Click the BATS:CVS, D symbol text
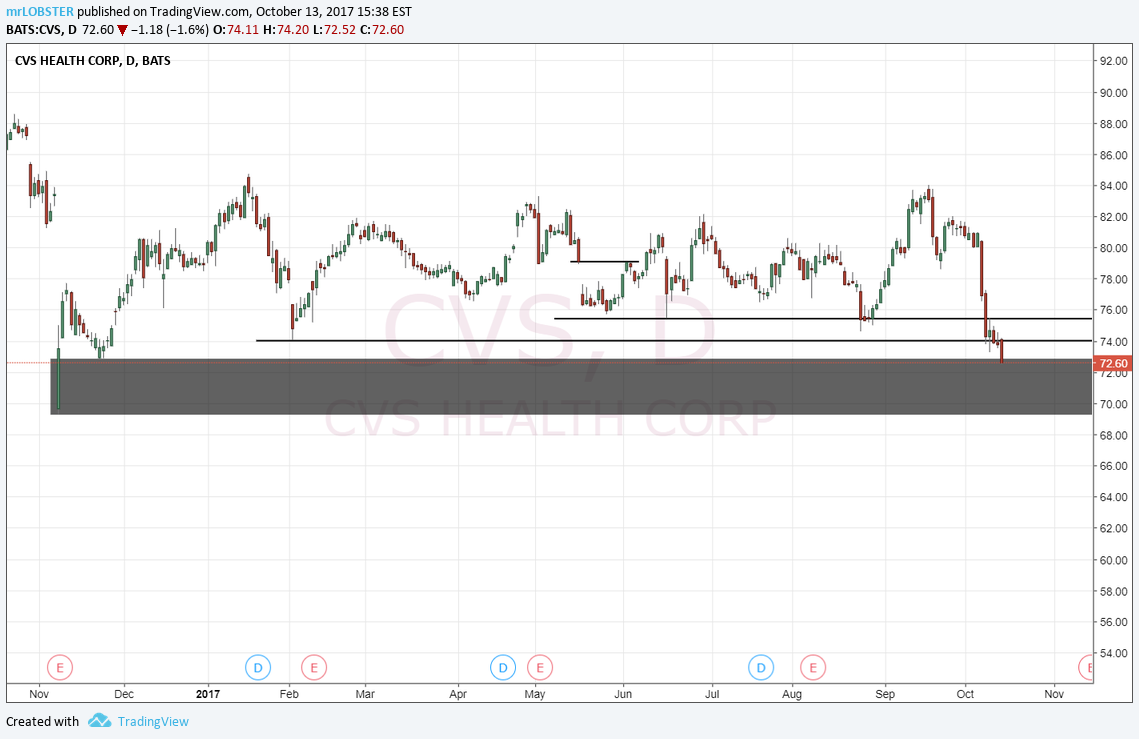This screenshot has height=739, width=1139. [41, 30]
